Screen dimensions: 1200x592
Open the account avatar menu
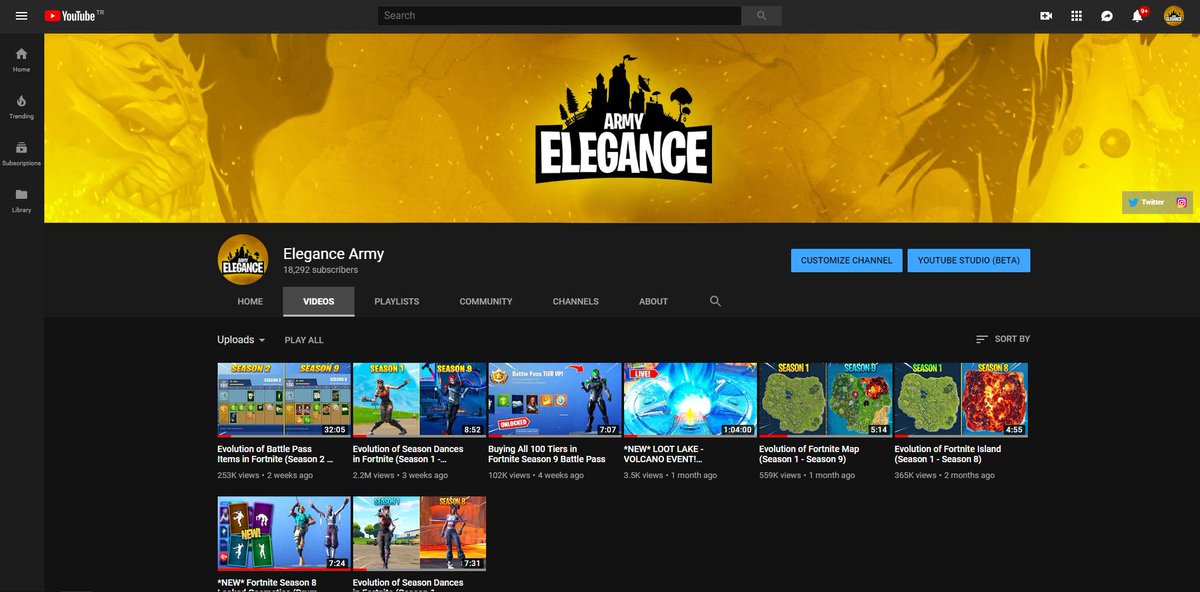tap(1174, 16)
